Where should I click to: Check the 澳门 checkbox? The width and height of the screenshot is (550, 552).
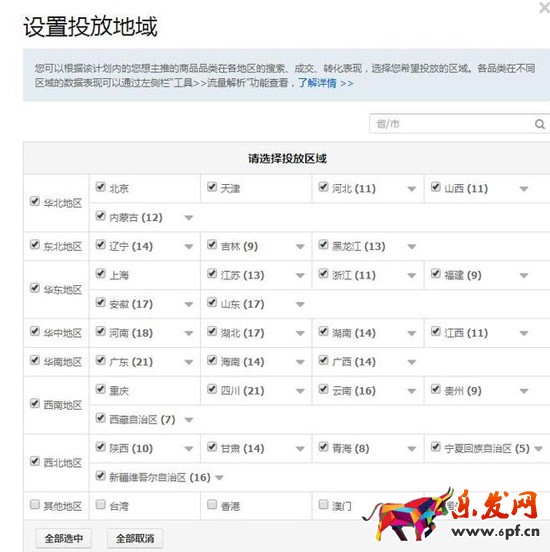point(324,504)
